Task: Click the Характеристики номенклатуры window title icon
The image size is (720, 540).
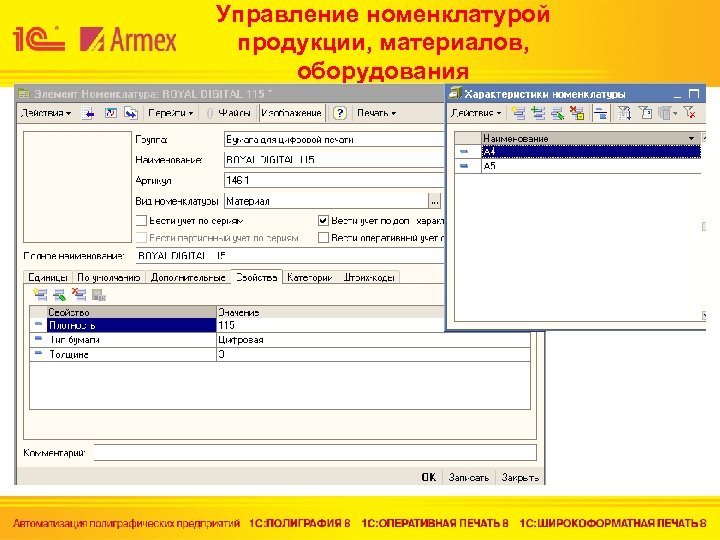Action: (455, 93)
